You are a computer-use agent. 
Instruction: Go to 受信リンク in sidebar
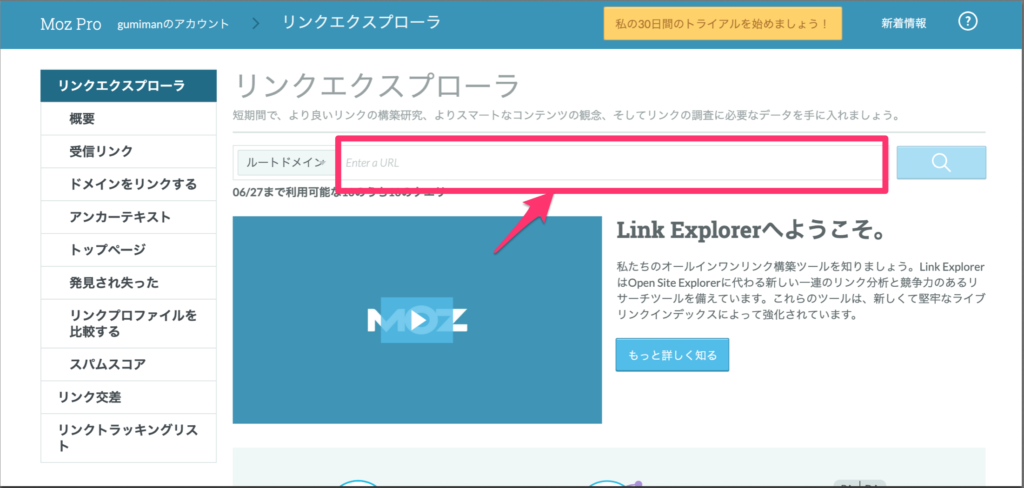coord(101,152)
